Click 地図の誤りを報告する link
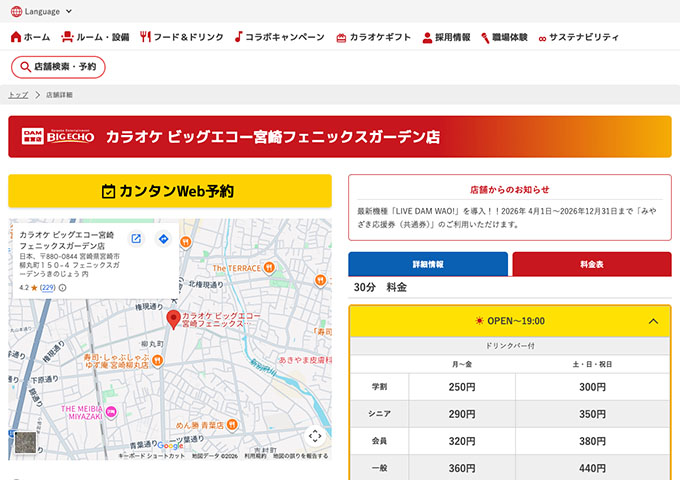 click(300, 456)
